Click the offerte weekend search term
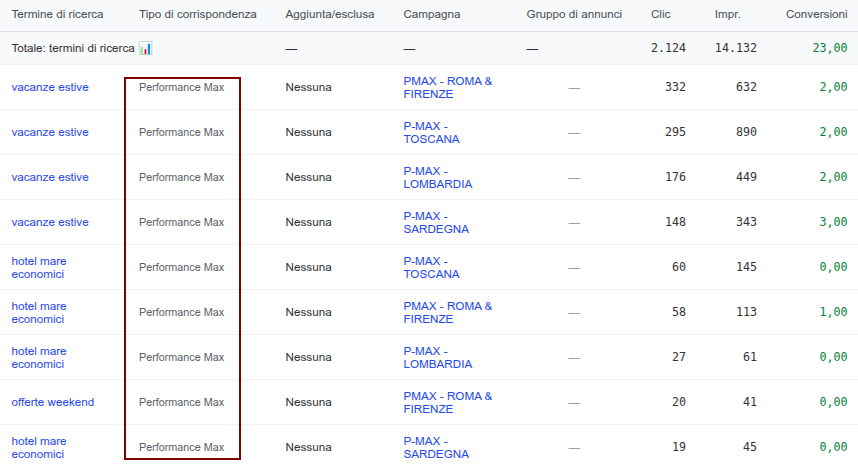Screen dimensions: 858x466 click(53, 402)
